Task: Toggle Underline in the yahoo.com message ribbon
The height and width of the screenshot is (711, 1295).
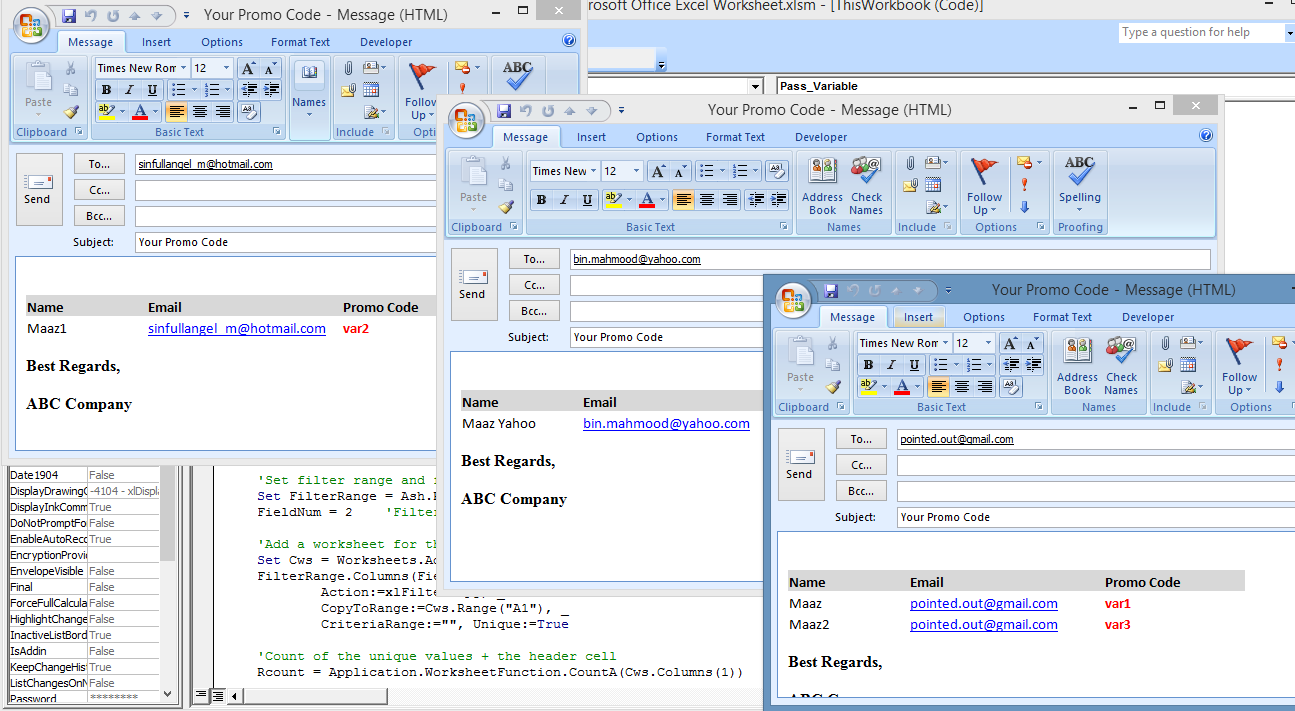Action: click(x=587, y=200)
